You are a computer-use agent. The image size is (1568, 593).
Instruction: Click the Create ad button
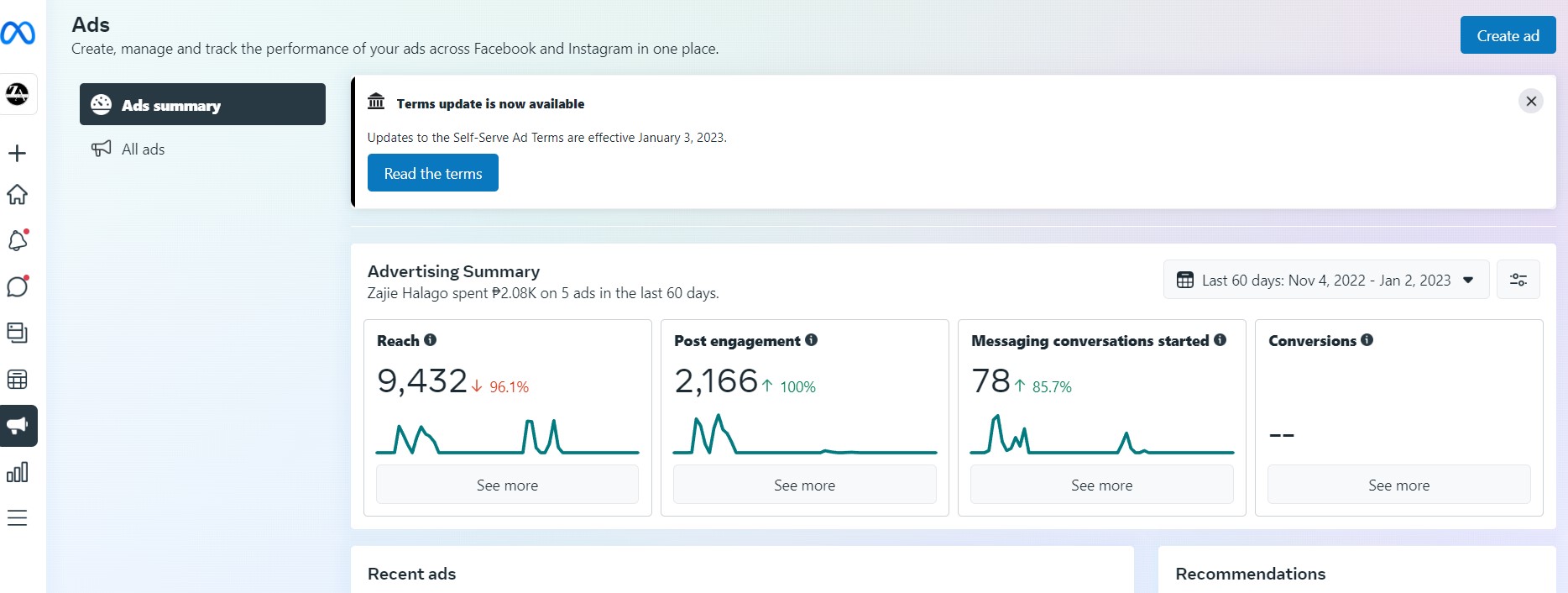[x=1508, y=35]
